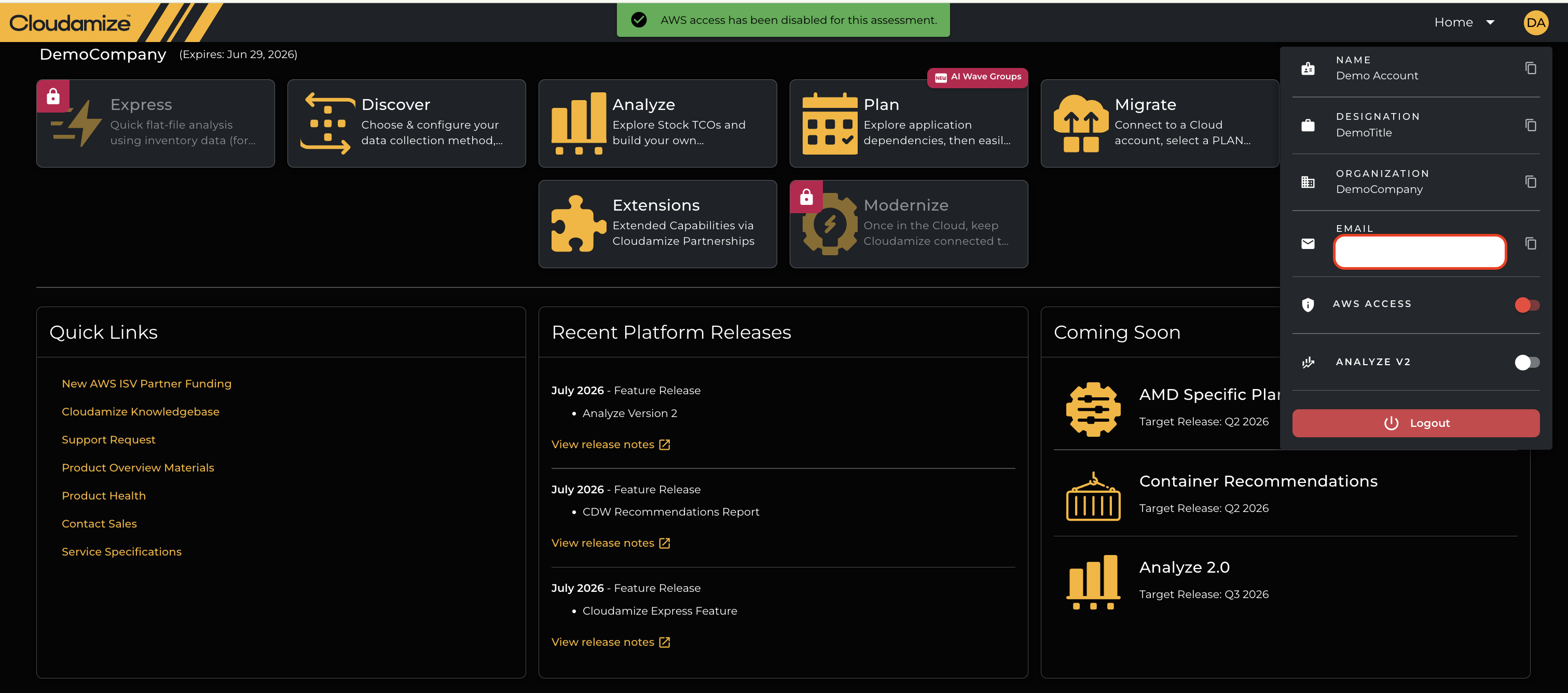Open Product Overview Materials link
Viewport: 1568px width, 693px height.
point(137,467)
